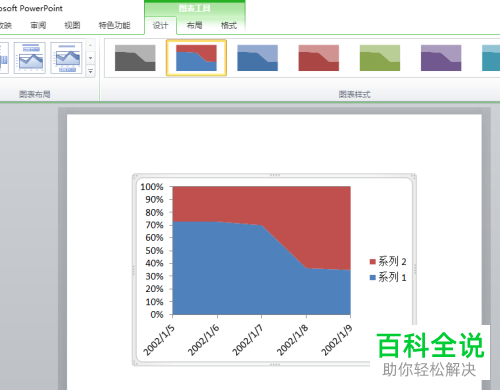This screenshot has width=500, height=390.
Task: Switch to the 审阅 (Review) tab
Action: tap(38, 25)
